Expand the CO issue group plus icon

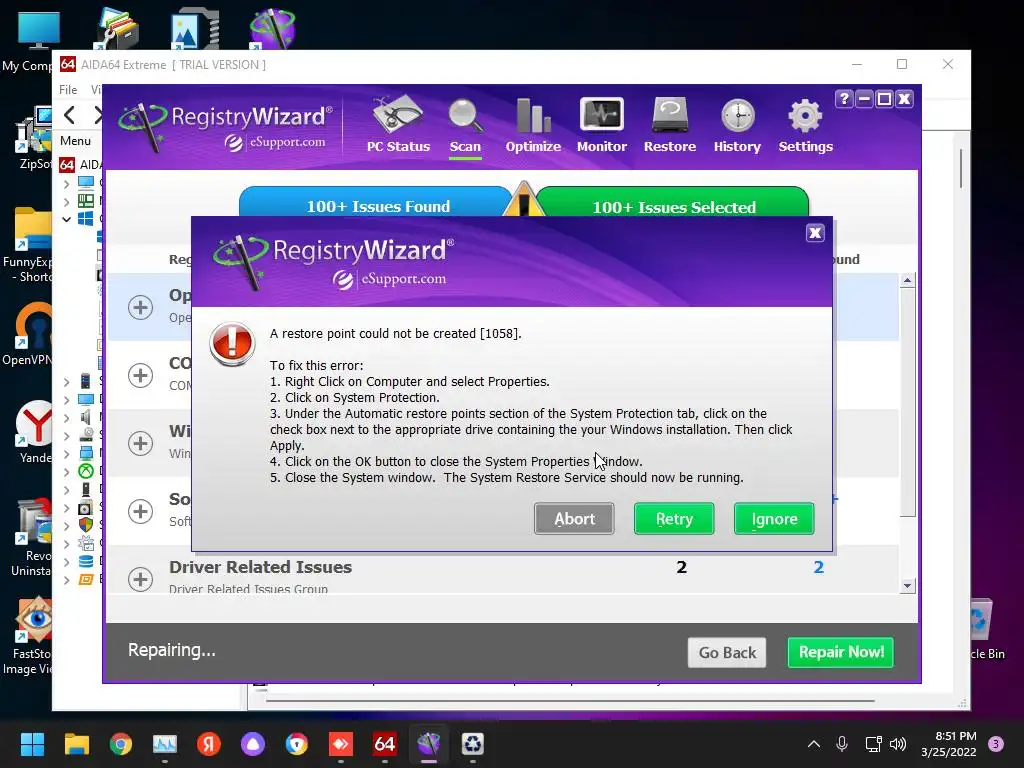(x=140, y=375)
